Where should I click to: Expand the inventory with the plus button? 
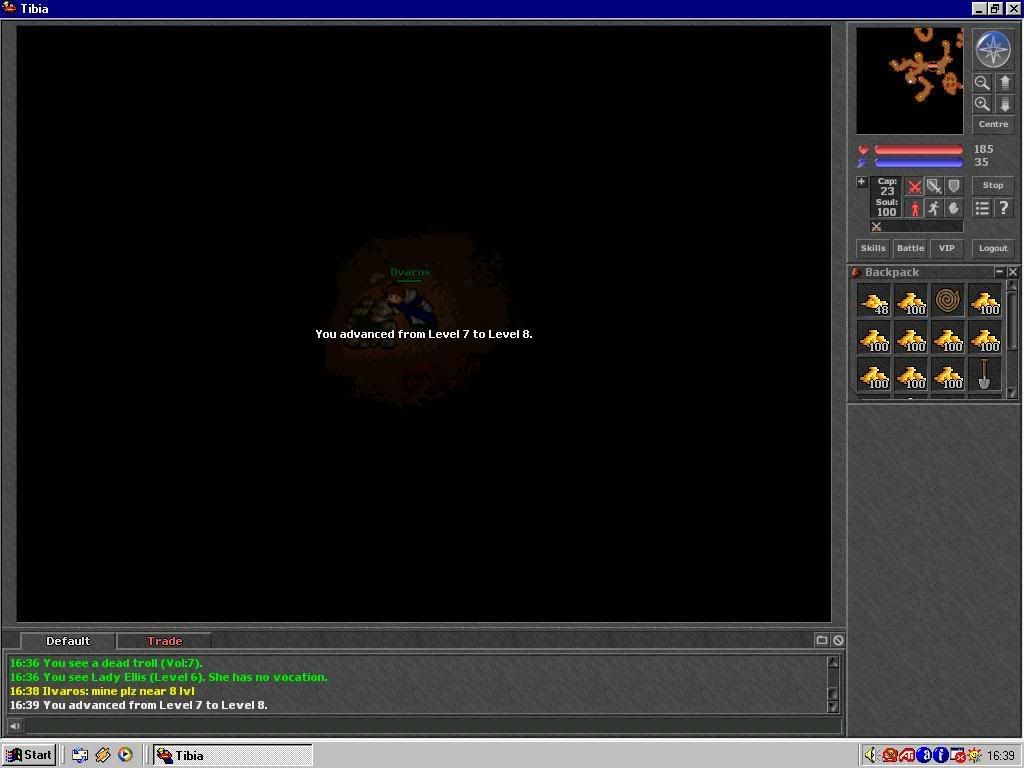(x=861, y=182)
